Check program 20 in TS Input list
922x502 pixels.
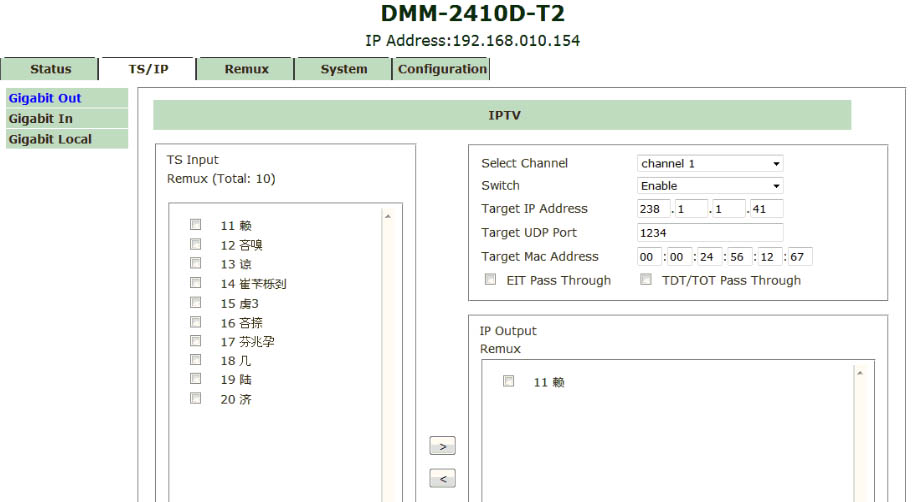point(195,399)
